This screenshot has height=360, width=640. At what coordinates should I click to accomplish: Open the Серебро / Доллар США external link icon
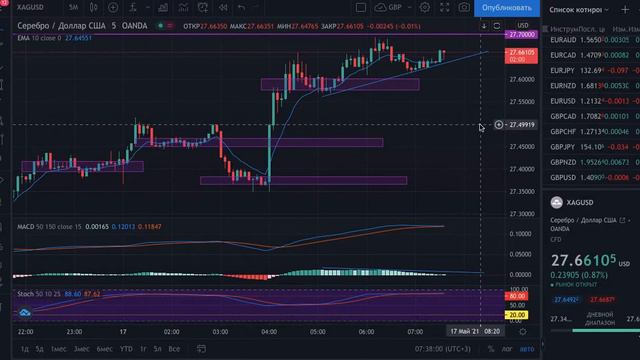tap(622, 220)
